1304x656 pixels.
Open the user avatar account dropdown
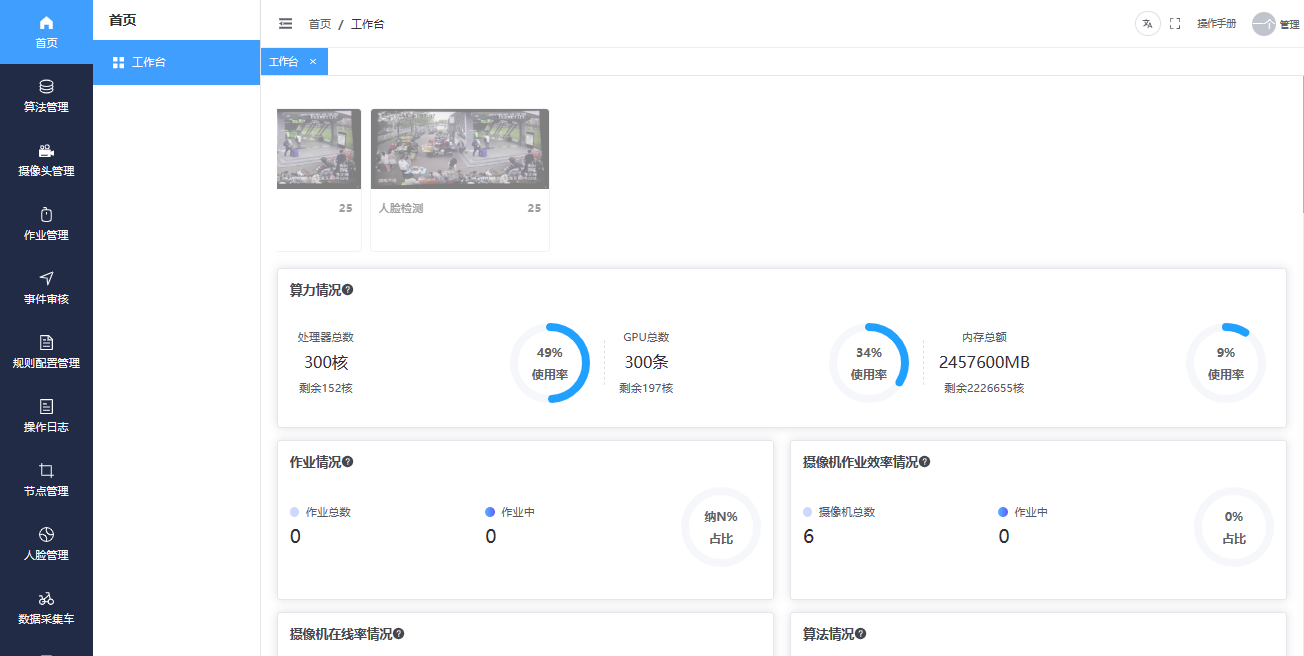[1265, 24]
